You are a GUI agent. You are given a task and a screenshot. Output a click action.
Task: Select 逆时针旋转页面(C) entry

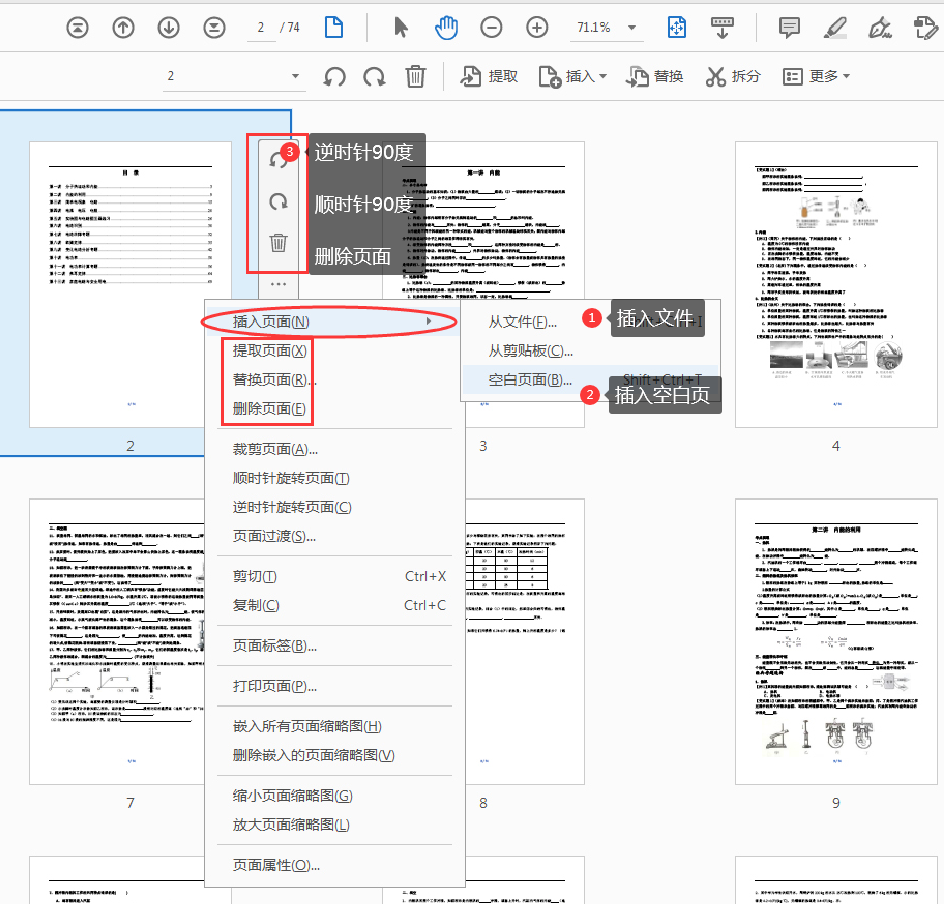(335, 507)
